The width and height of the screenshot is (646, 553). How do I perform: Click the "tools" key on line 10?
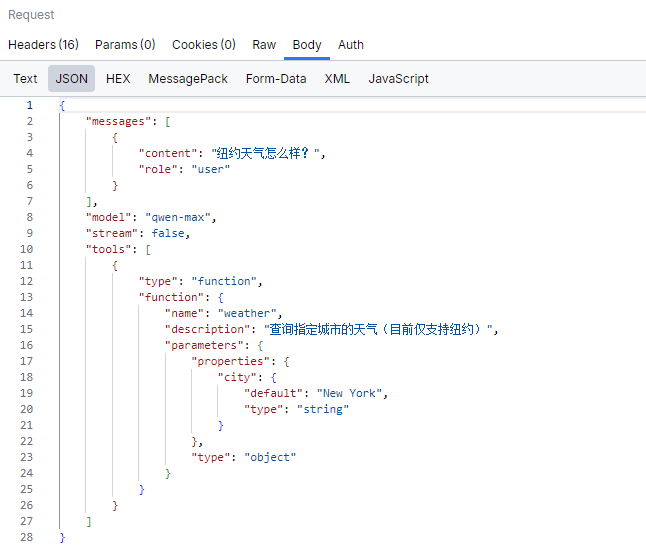(x=108, y=249)
